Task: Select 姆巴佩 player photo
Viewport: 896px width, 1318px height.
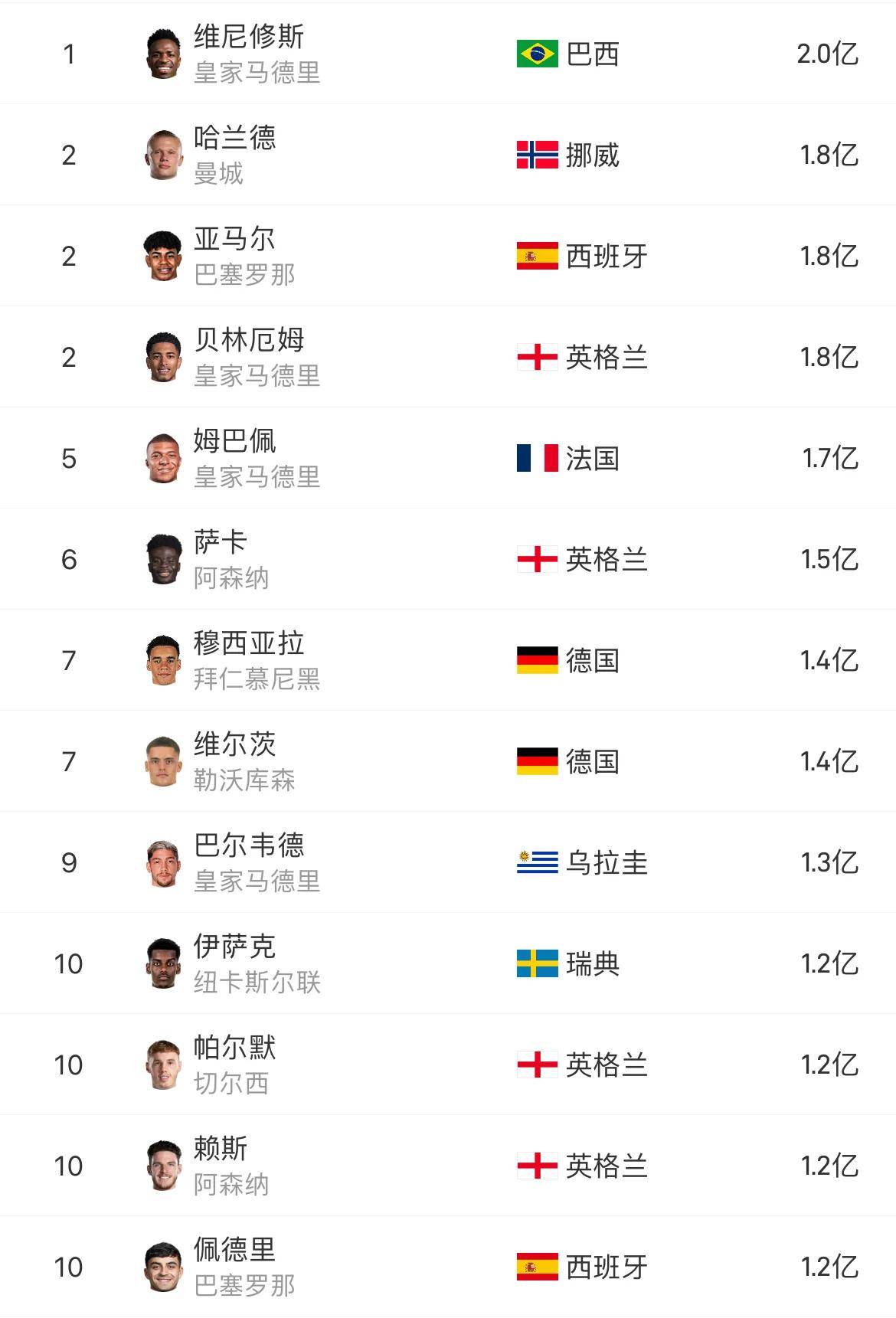Action: (x=163, y=458)
